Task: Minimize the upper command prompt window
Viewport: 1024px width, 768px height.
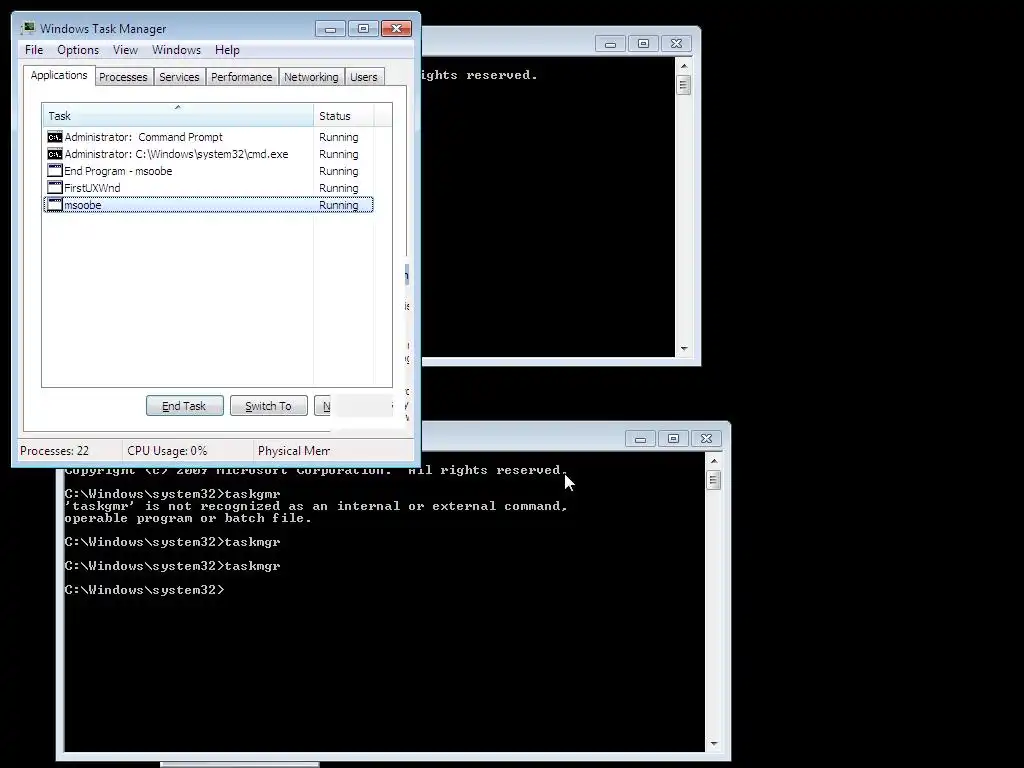Action: 611,44
